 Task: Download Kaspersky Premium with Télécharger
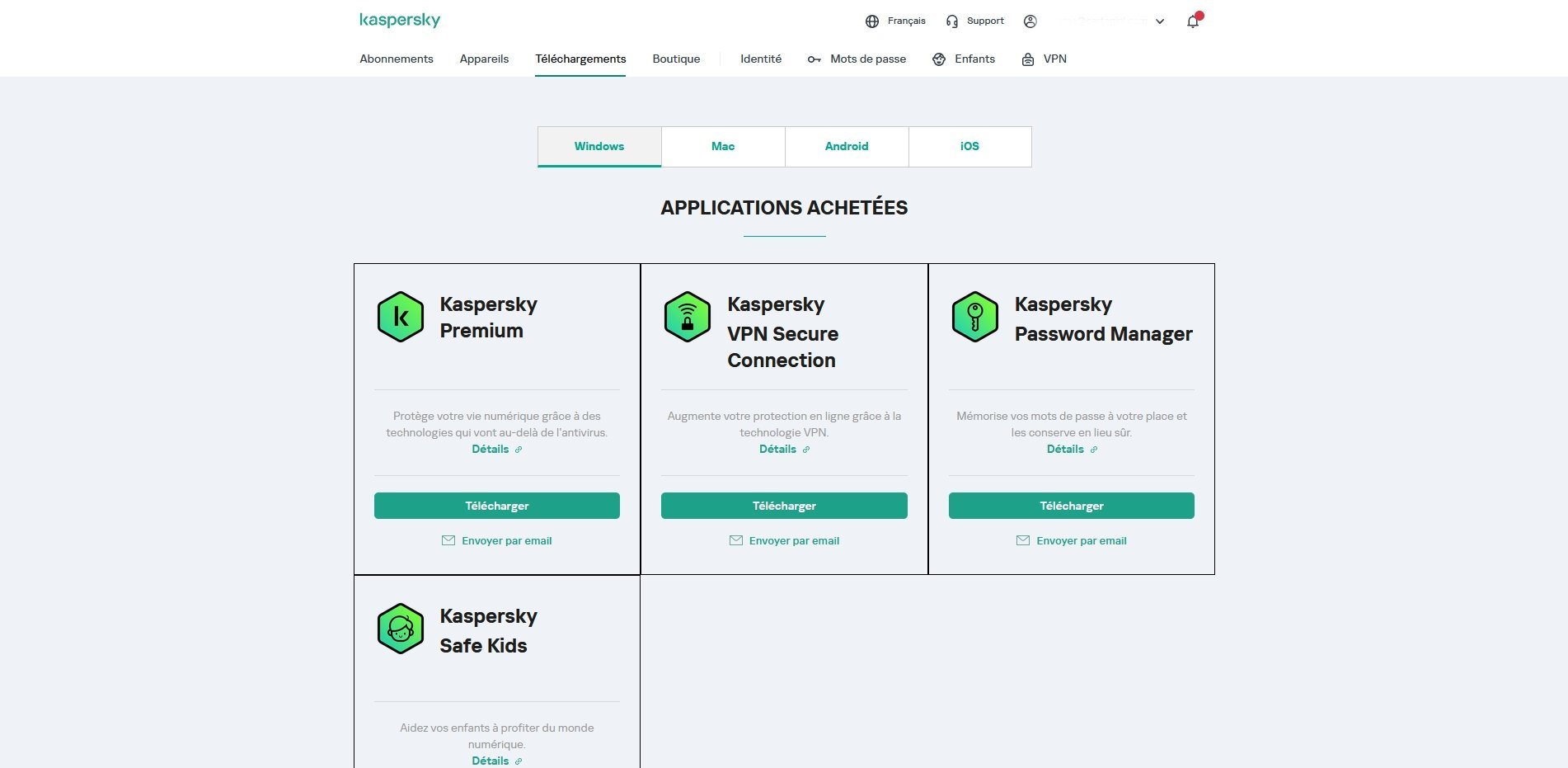[x=497, y=506]
